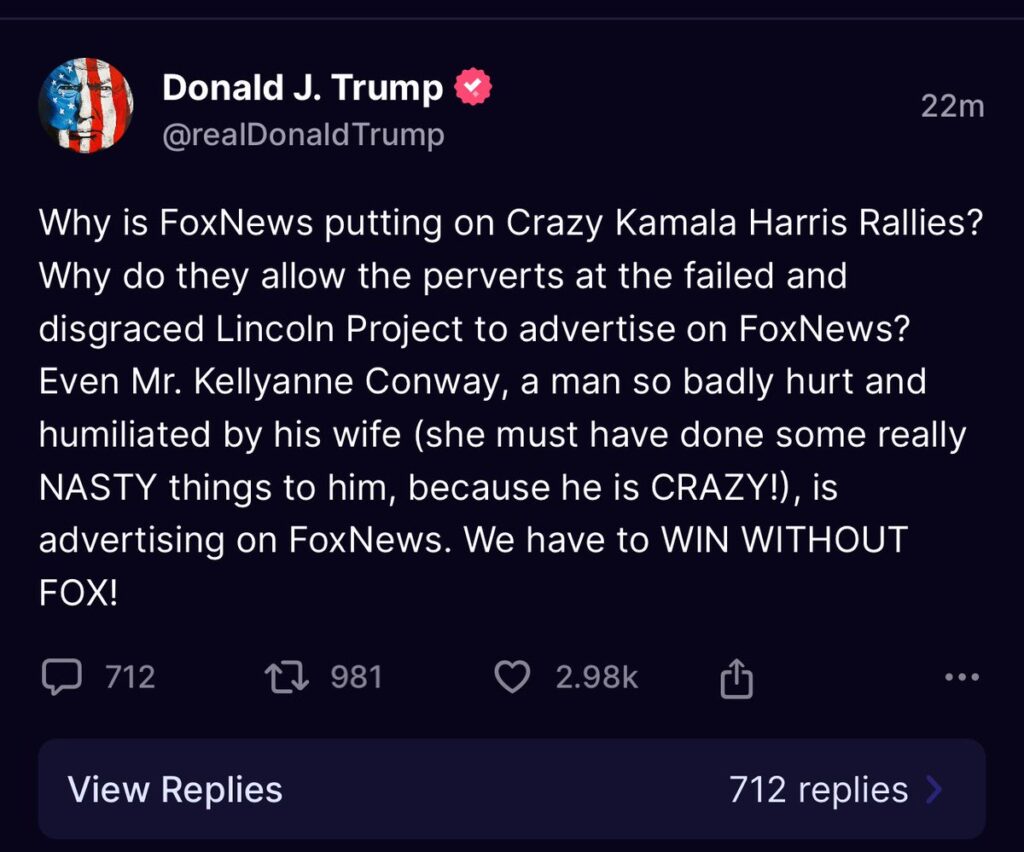Click the post's opening line about FoxNews rallies
1024x852 pixels.
tap(510, 223)
